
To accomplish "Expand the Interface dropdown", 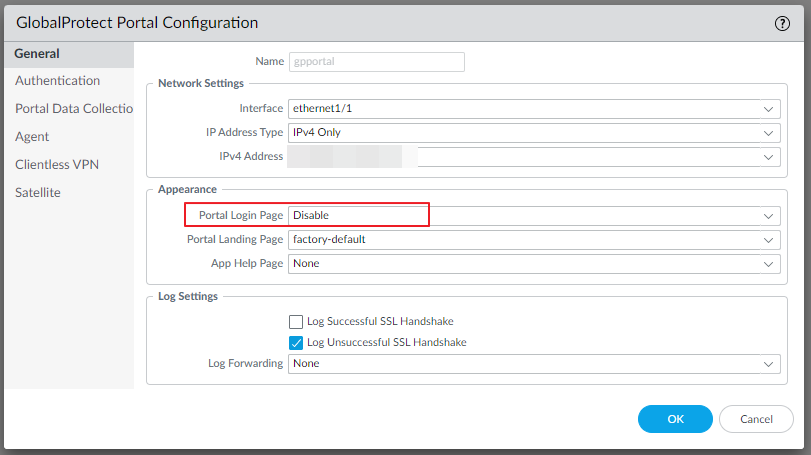I will coord(768,108).
